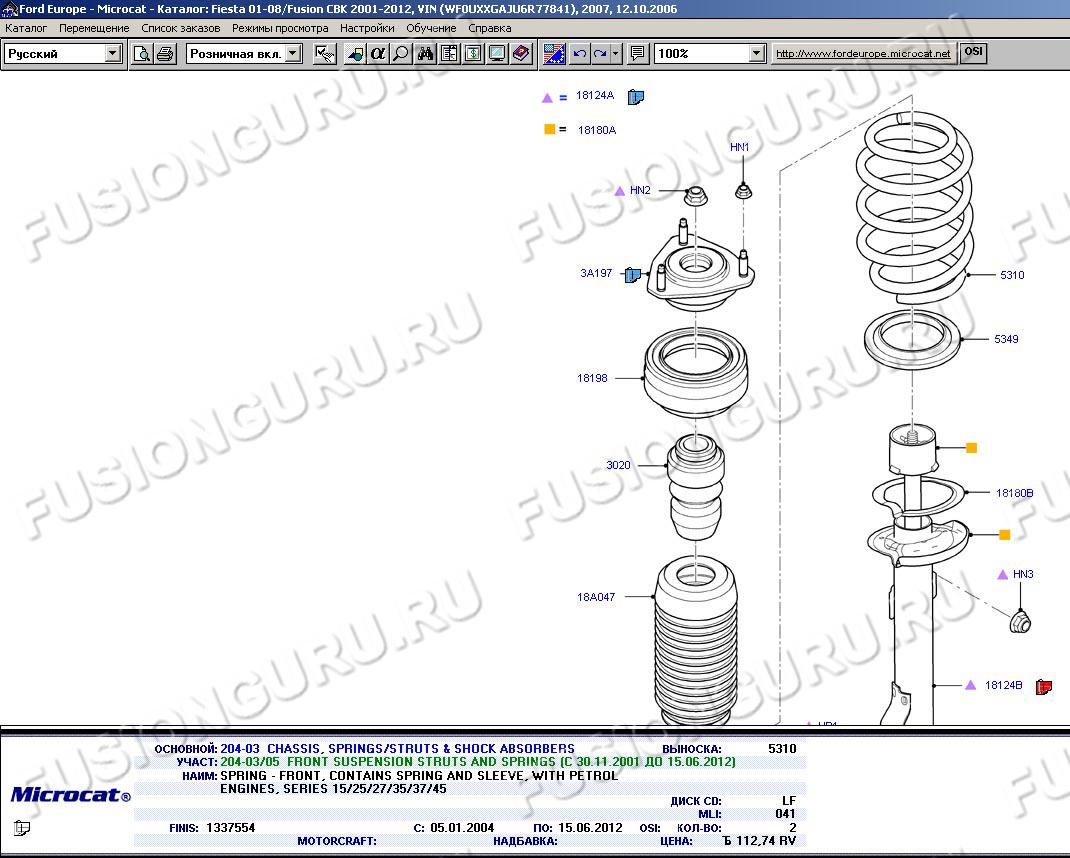
Task: Select callout HN3 nut label
Action: (x=1023, y=575)
